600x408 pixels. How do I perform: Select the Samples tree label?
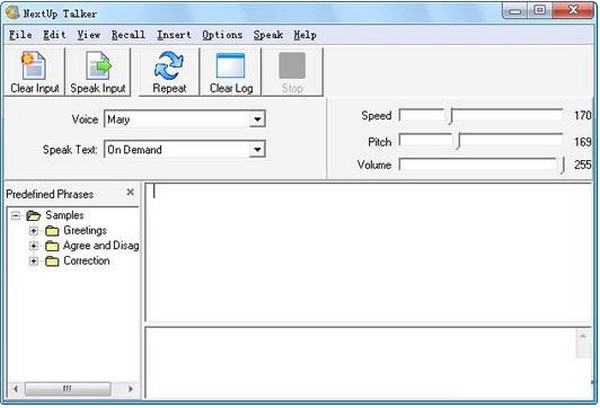(64, 215)
